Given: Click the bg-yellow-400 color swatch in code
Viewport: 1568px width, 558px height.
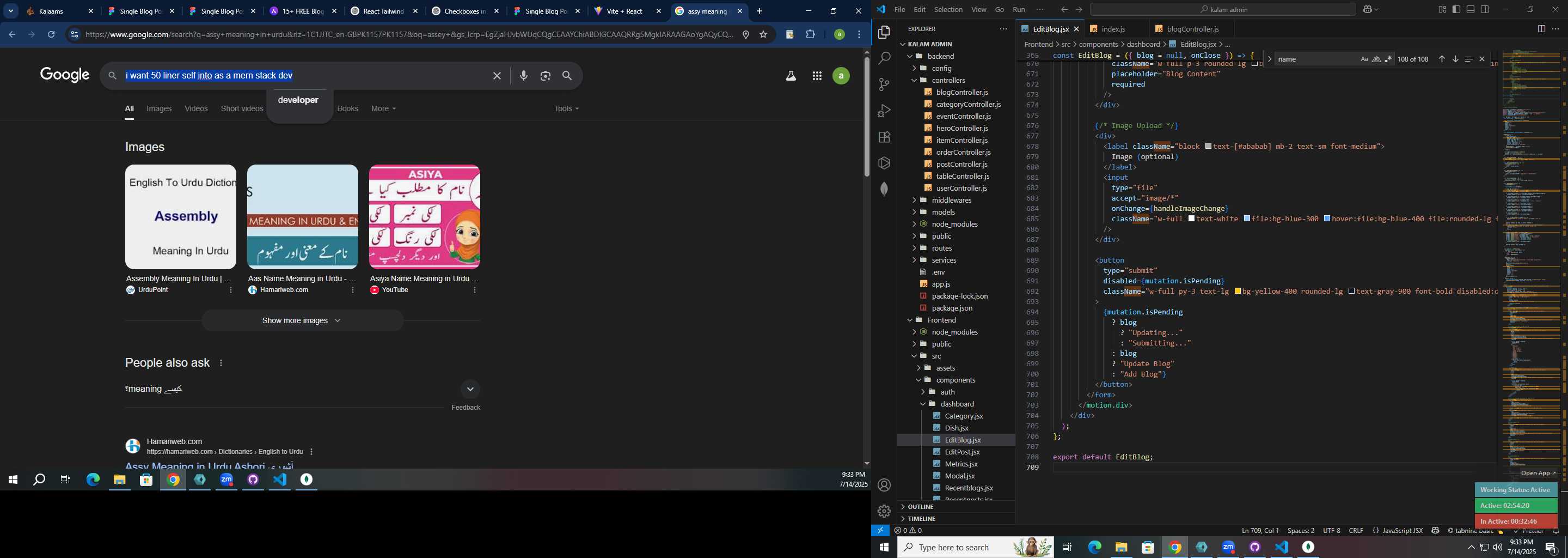Looking at the screenshot, I should tap(1238, 292).
